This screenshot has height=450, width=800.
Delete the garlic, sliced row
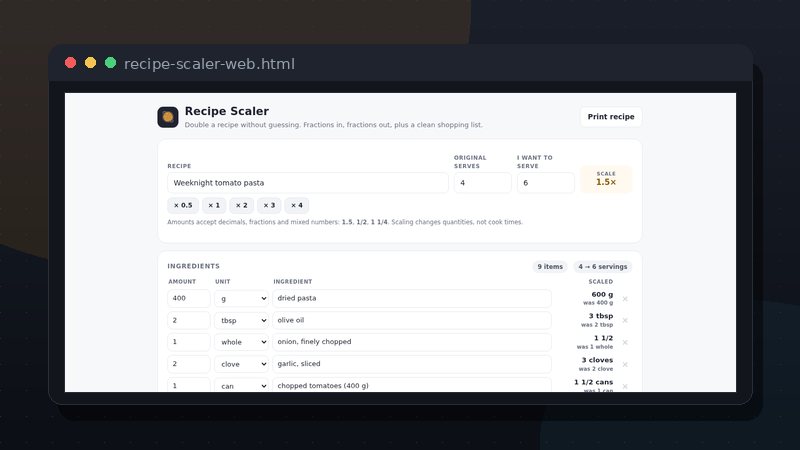tap(625, 364)
